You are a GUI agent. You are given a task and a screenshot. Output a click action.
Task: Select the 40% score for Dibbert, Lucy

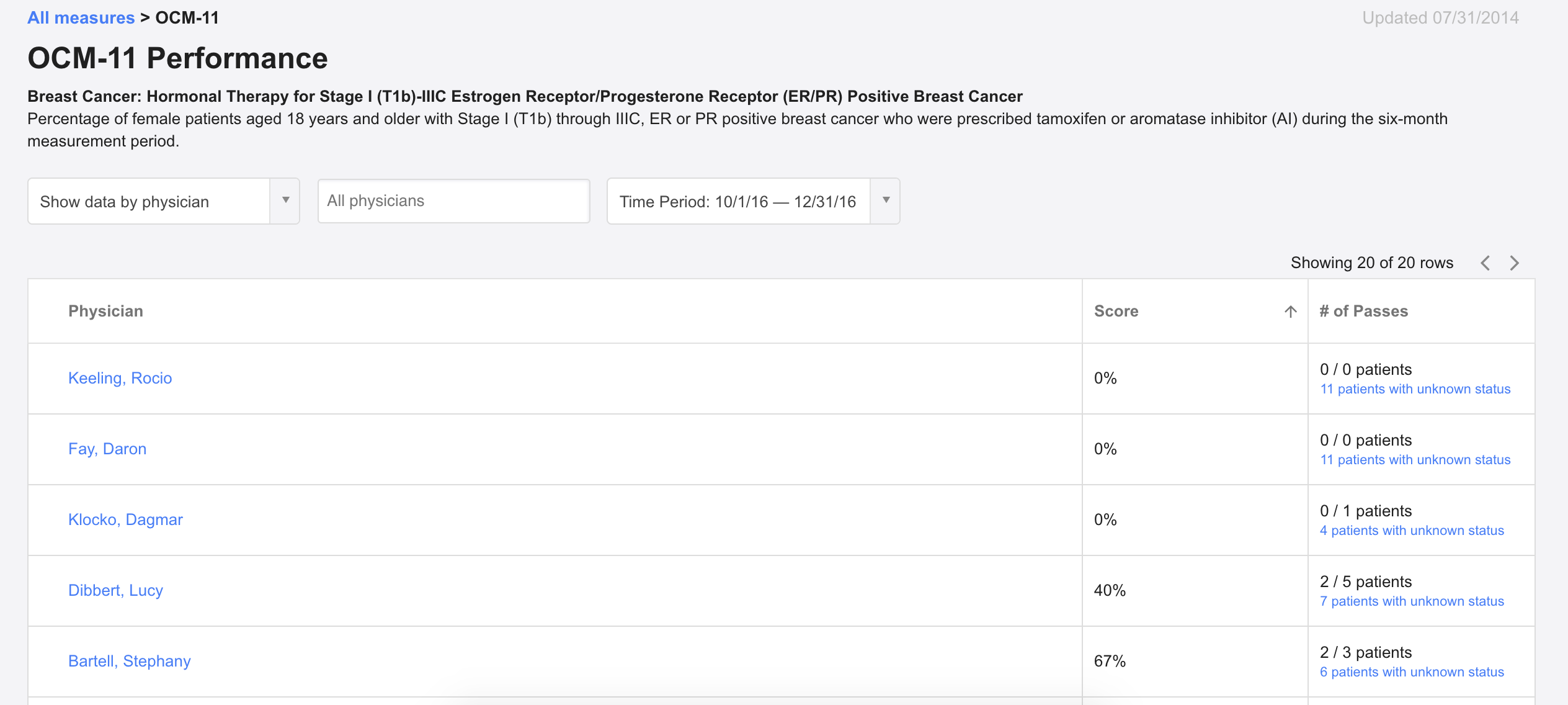(1110, 590)
